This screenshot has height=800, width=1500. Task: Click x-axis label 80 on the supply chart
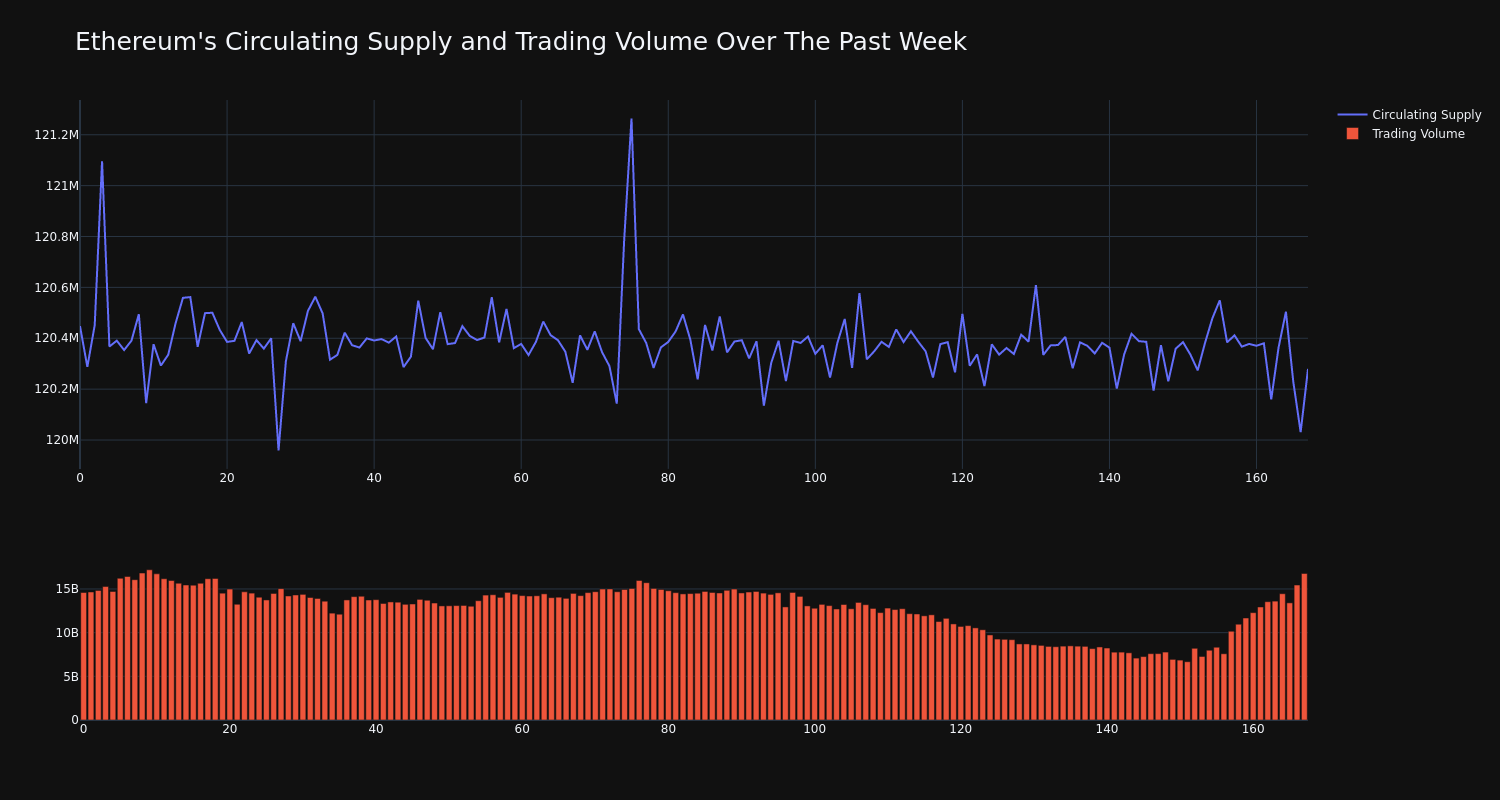click(668, 478)
